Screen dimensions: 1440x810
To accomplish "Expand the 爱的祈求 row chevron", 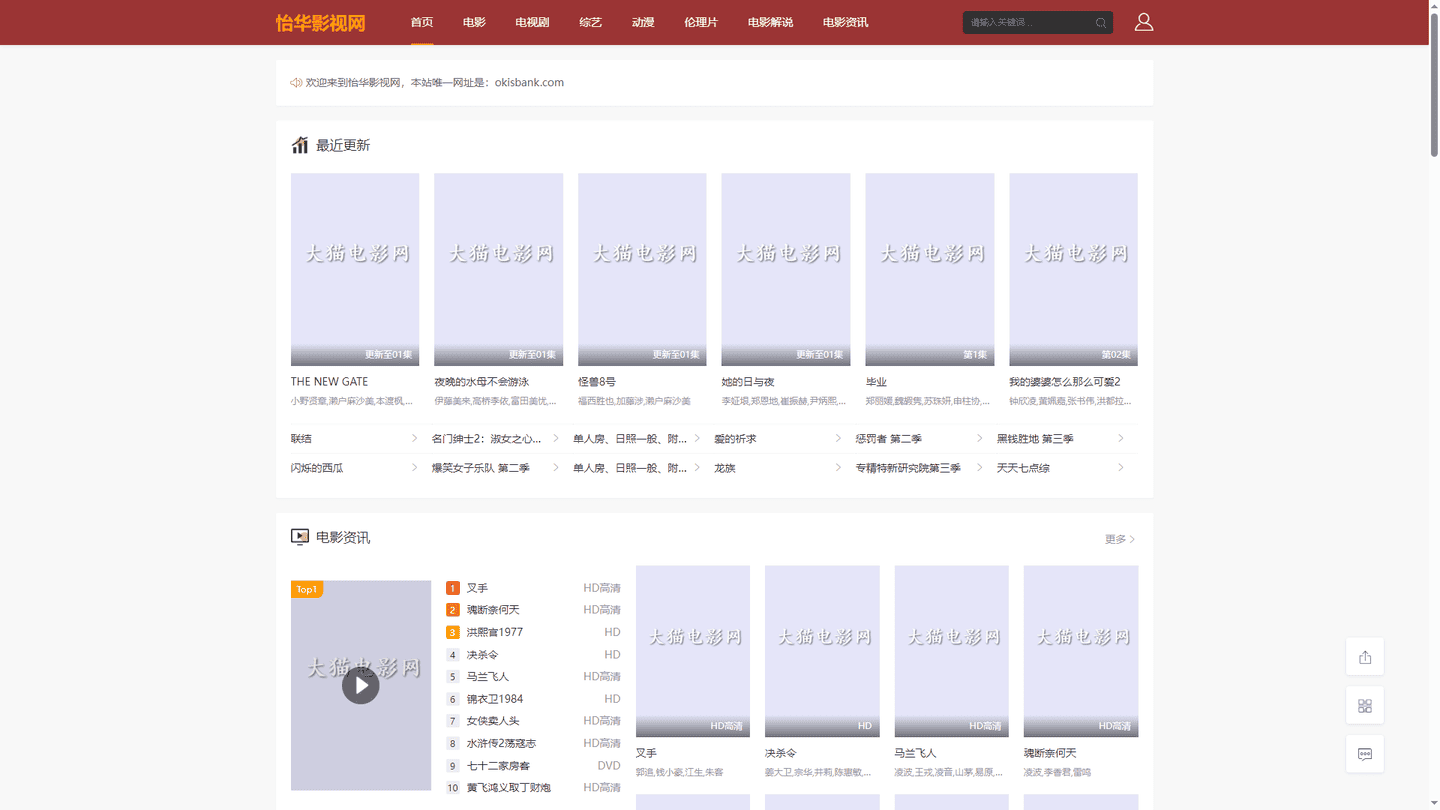I will (x=838, y=438).
